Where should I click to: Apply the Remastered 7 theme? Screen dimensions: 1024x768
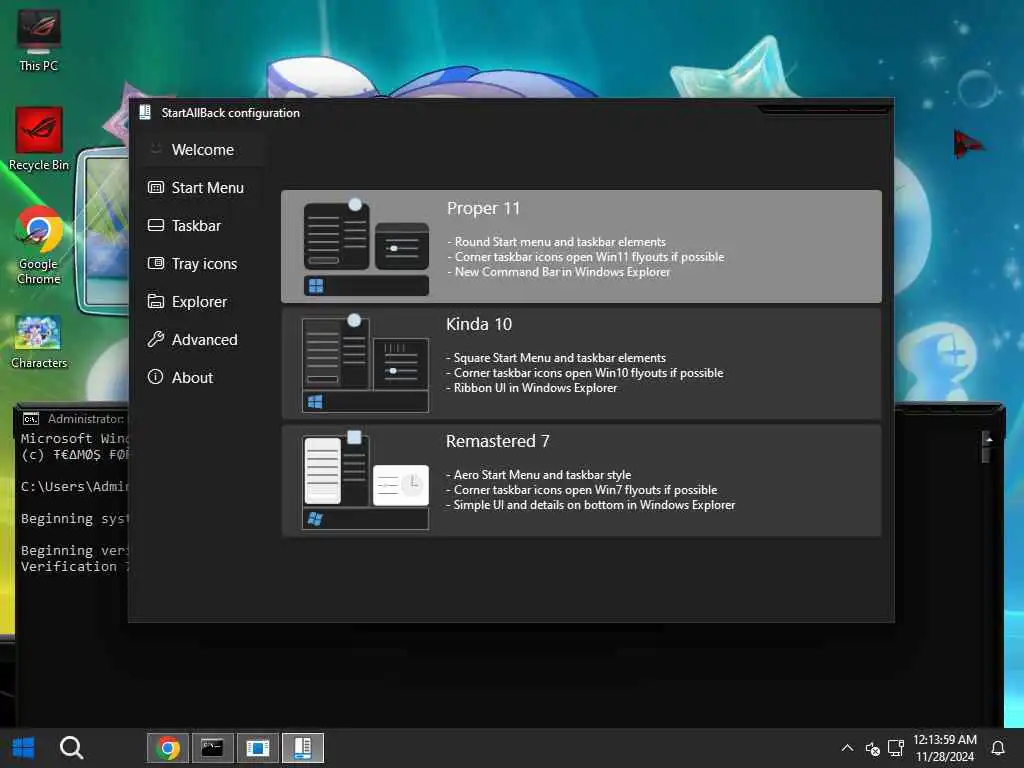click(581, 481)
